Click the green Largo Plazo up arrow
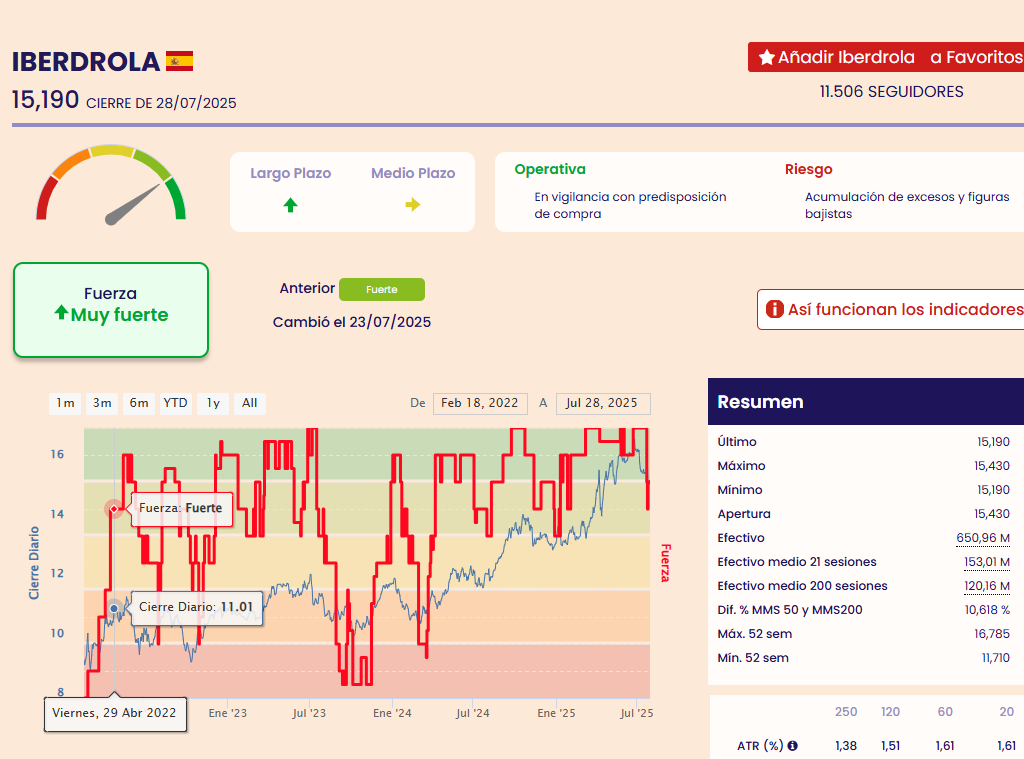This screenshot has height=759, width=1024. click(291, 205)
